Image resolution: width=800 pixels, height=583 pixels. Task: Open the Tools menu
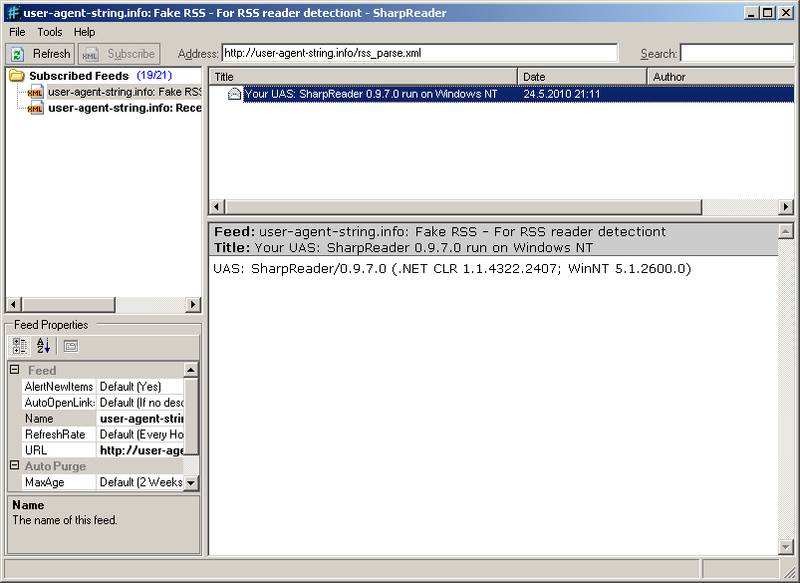(49, 32)
